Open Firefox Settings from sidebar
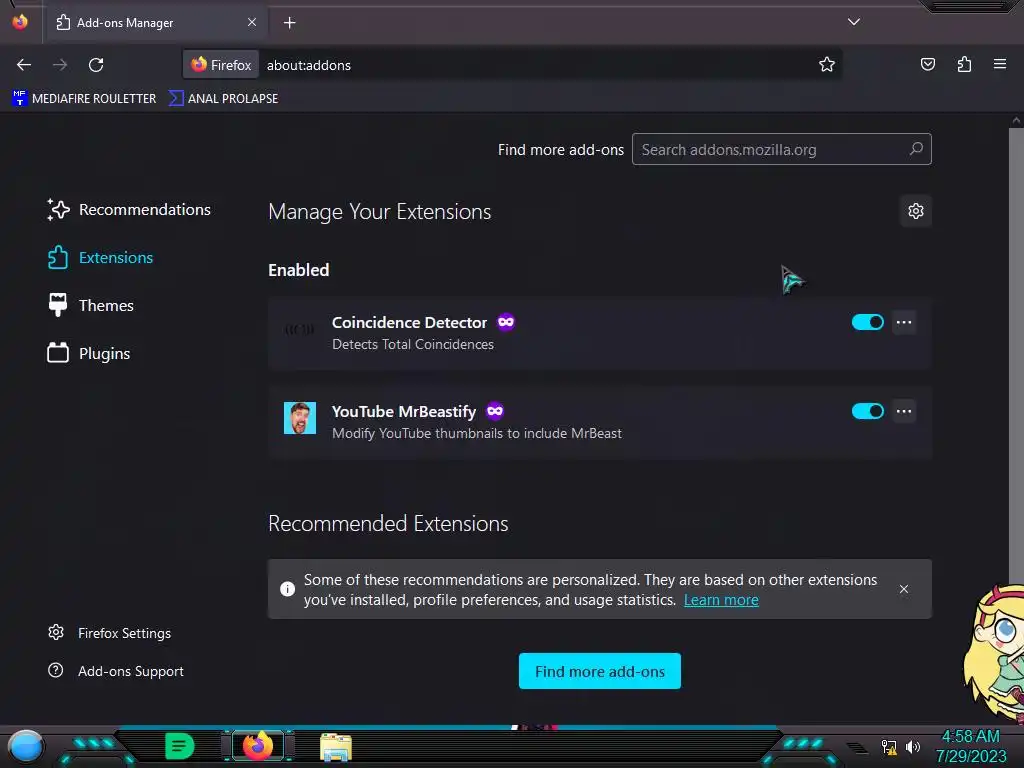This screenshot has width=1024, height=768. click(110, 633)
